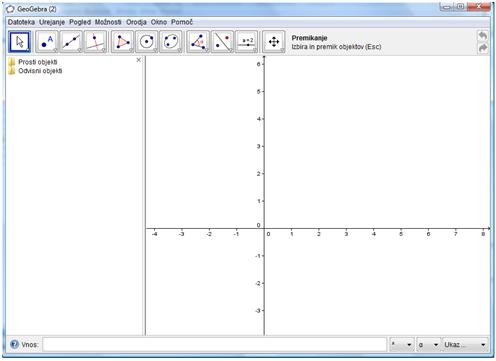The height and width of the screenshot is (361, 496).
Task: Open the Ukaz command dropdown
Action: point(465,345)
